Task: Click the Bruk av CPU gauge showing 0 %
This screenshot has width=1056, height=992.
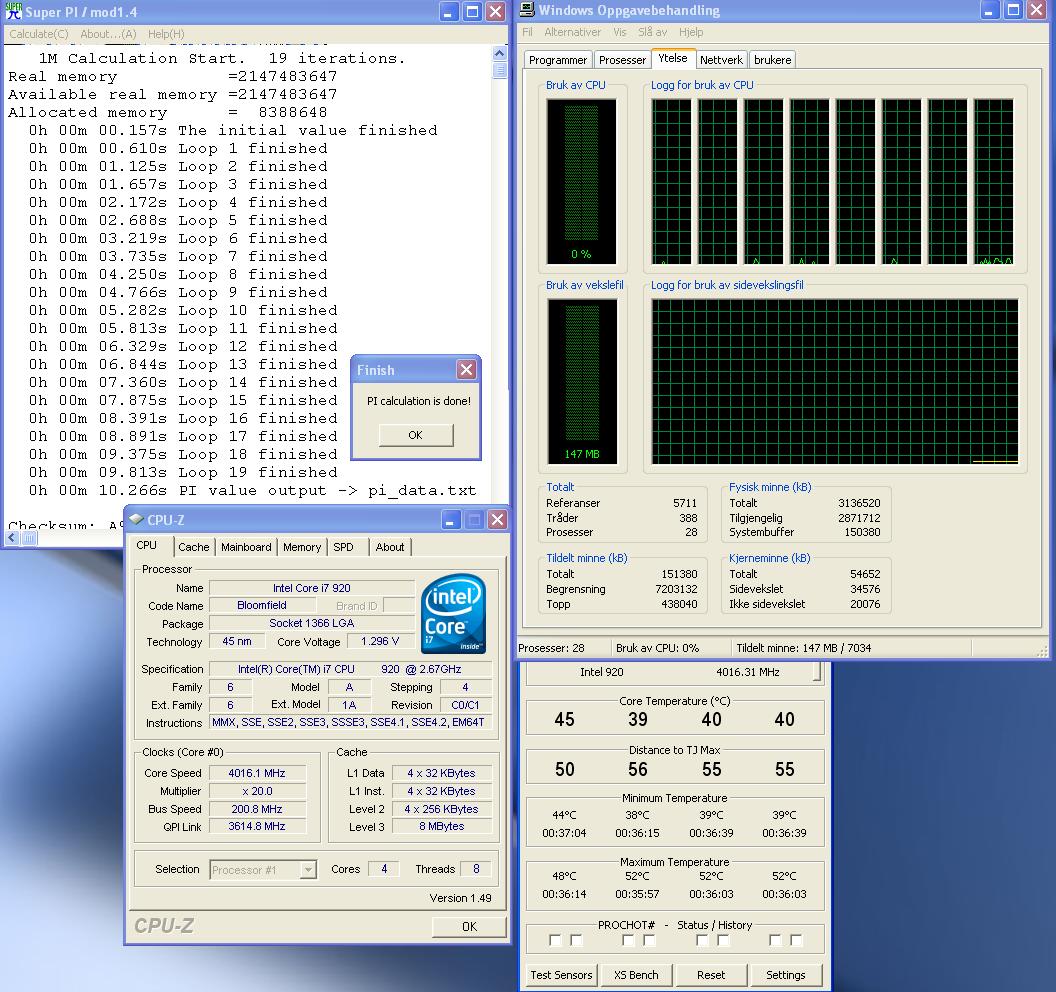Action: coord(581,181)
